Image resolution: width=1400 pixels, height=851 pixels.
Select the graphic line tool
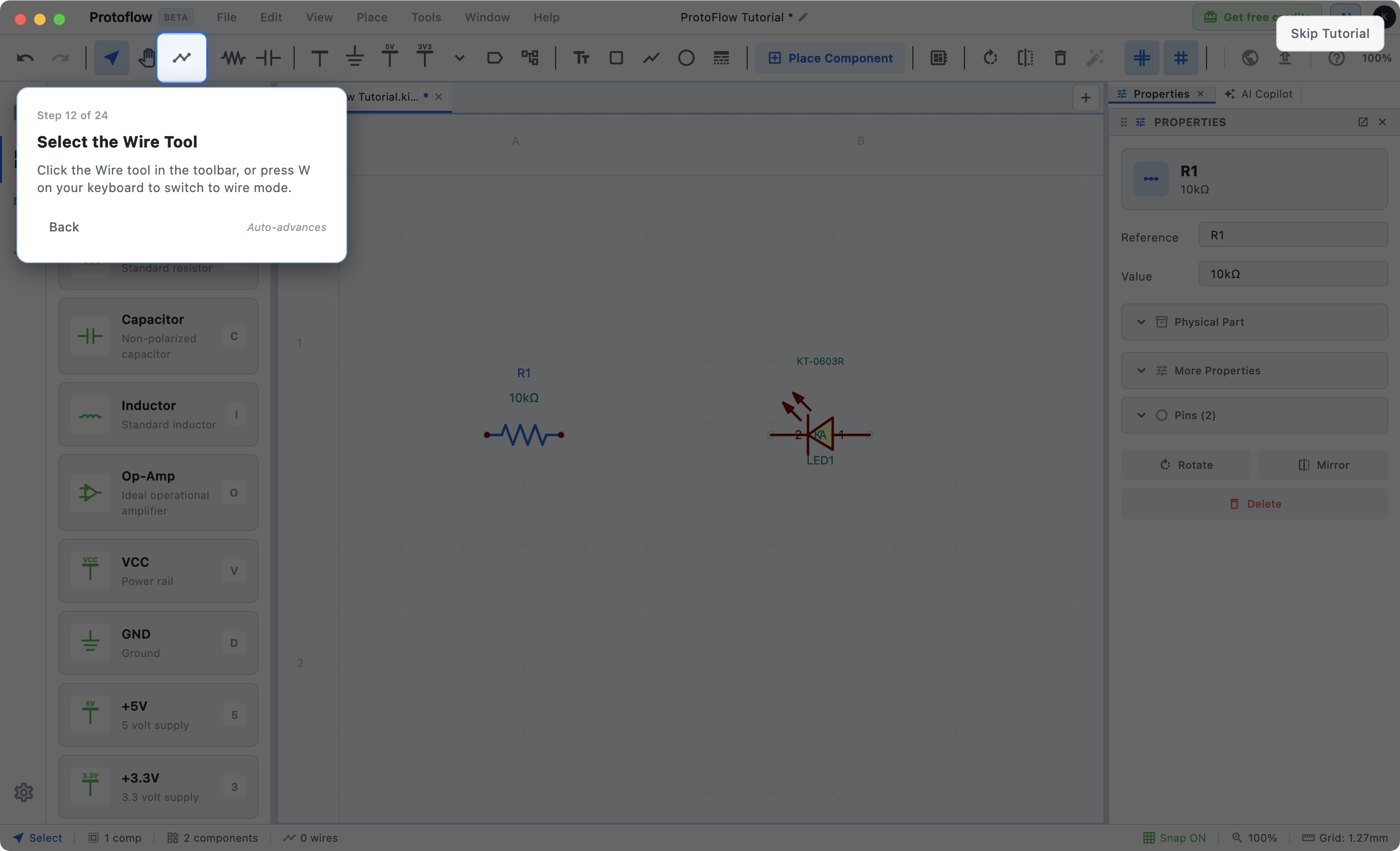[x=651, y=58]
